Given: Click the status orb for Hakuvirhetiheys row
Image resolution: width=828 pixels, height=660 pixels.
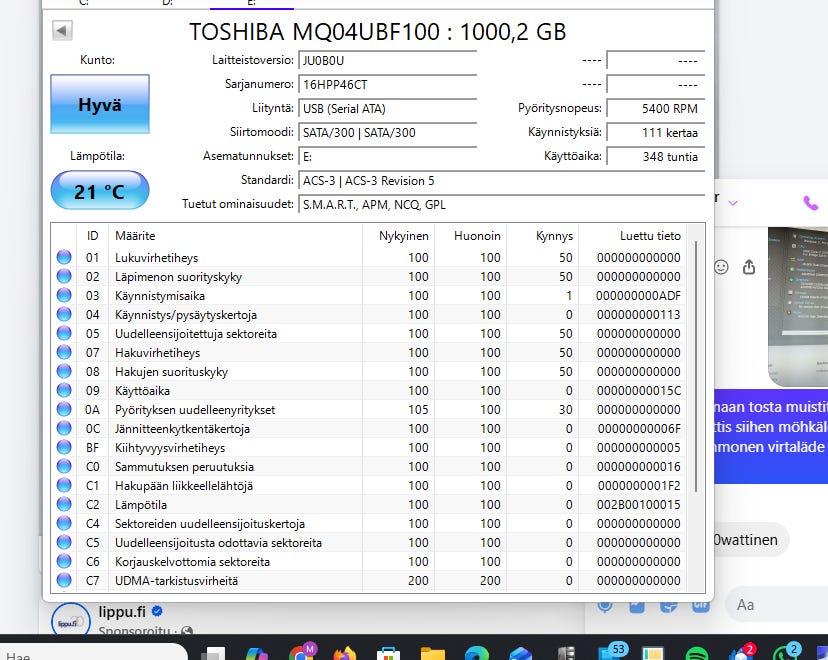Looking at the screenshot, I should click(64, 352).
